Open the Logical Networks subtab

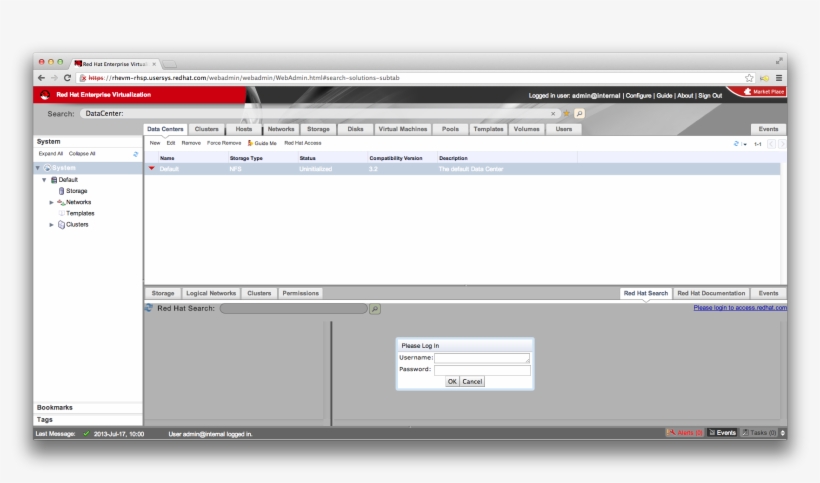[211, 293]
